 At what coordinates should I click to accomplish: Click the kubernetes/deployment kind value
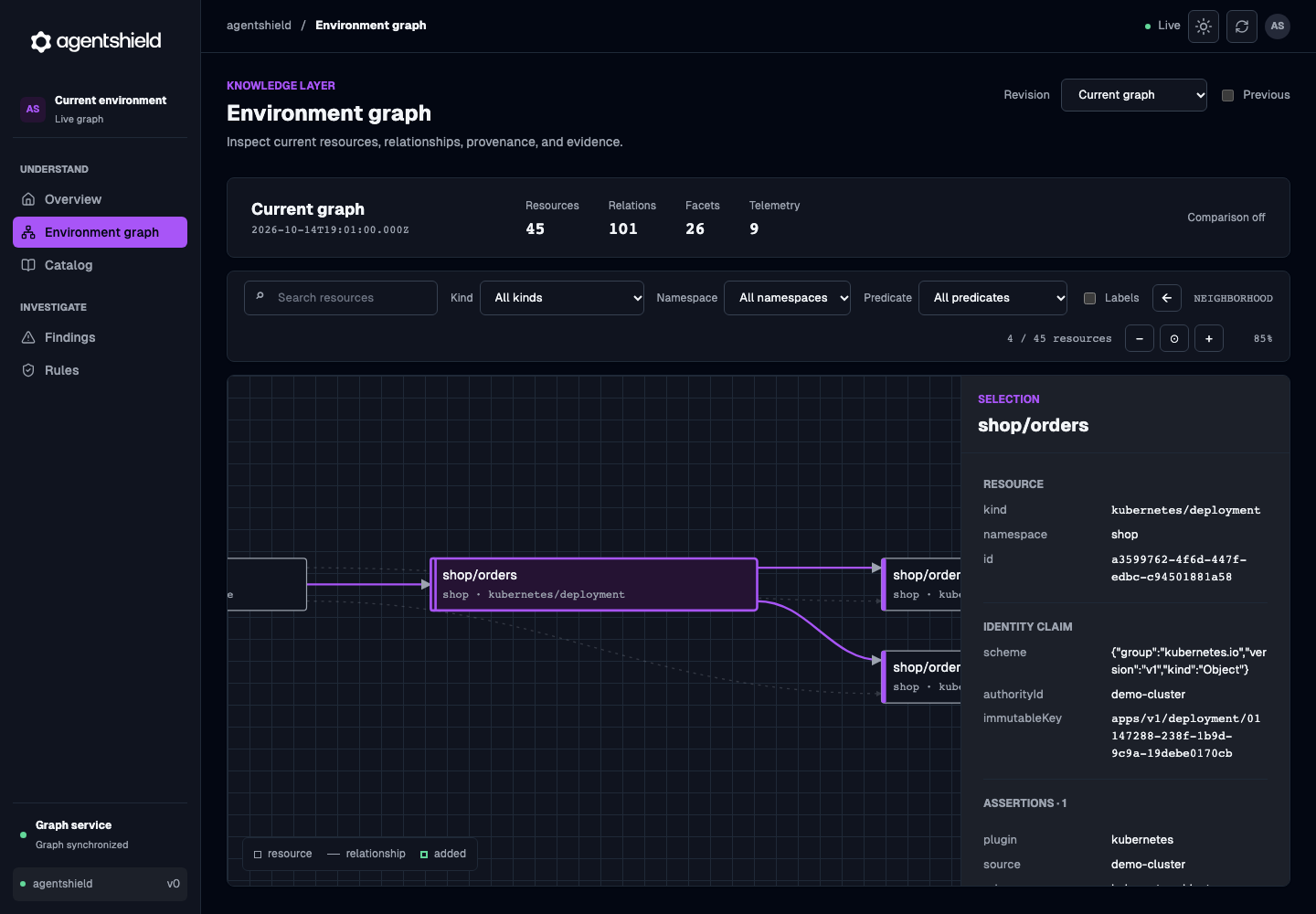tap(1185, 510)
